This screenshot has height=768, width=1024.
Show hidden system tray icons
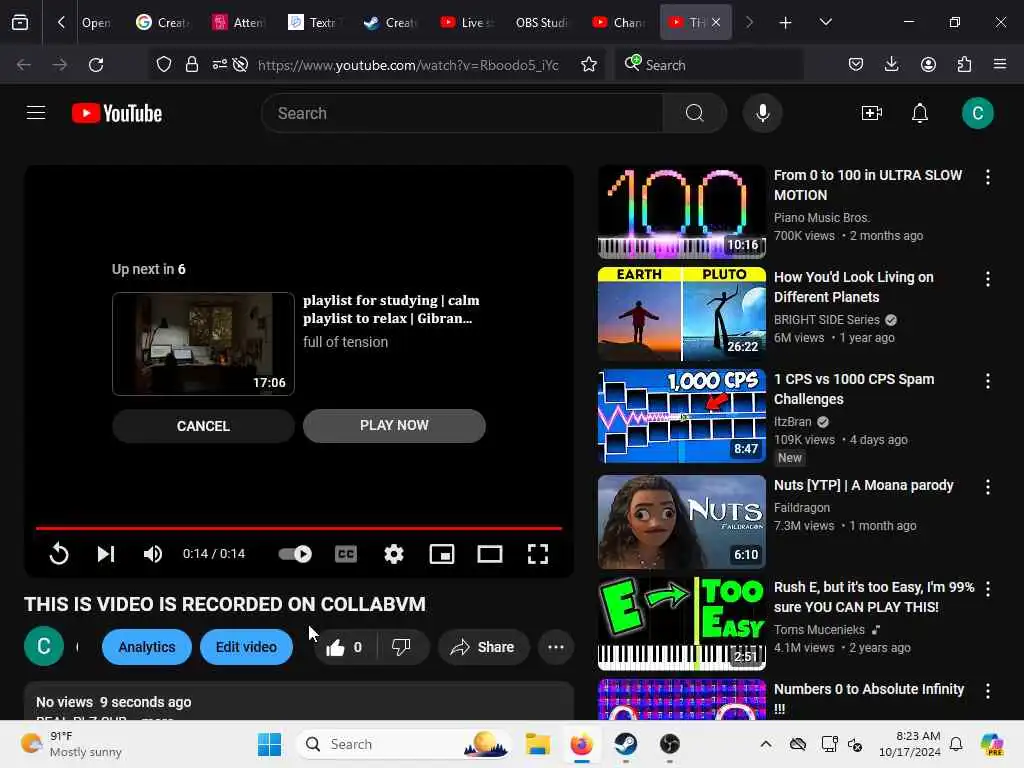pos(765,744)
